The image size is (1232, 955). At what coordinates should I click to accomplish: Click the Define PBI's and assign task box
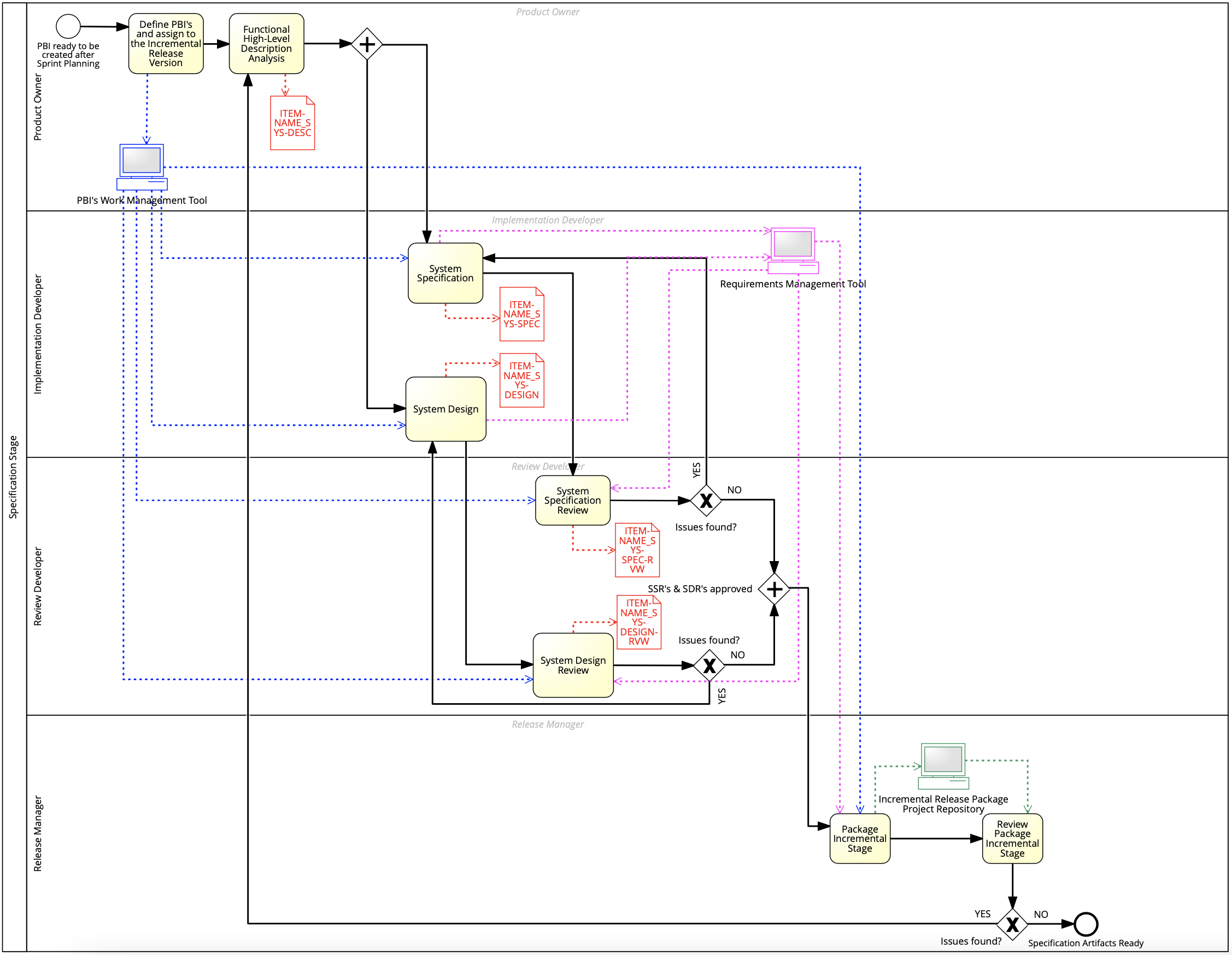pos(166,43)
